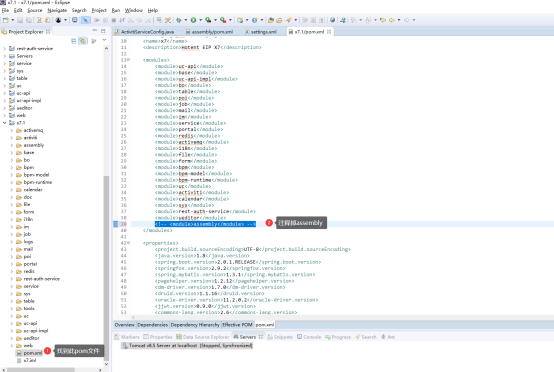
Task: Toggle Link with Editor in Project Explorer
Action: tap(82, 41)
